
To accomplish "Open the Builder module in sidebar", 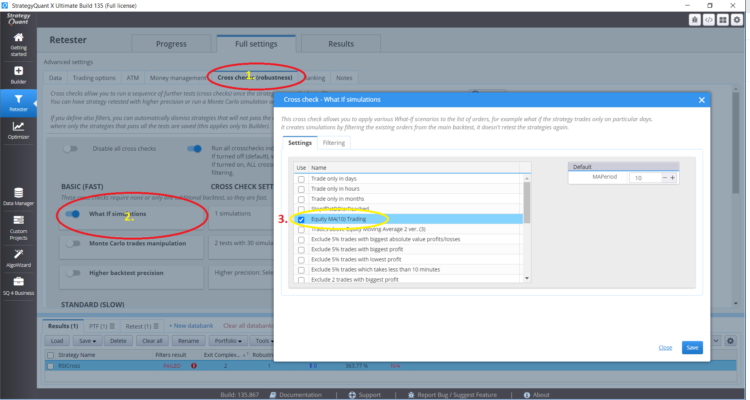I will click(x=18, y=75).
